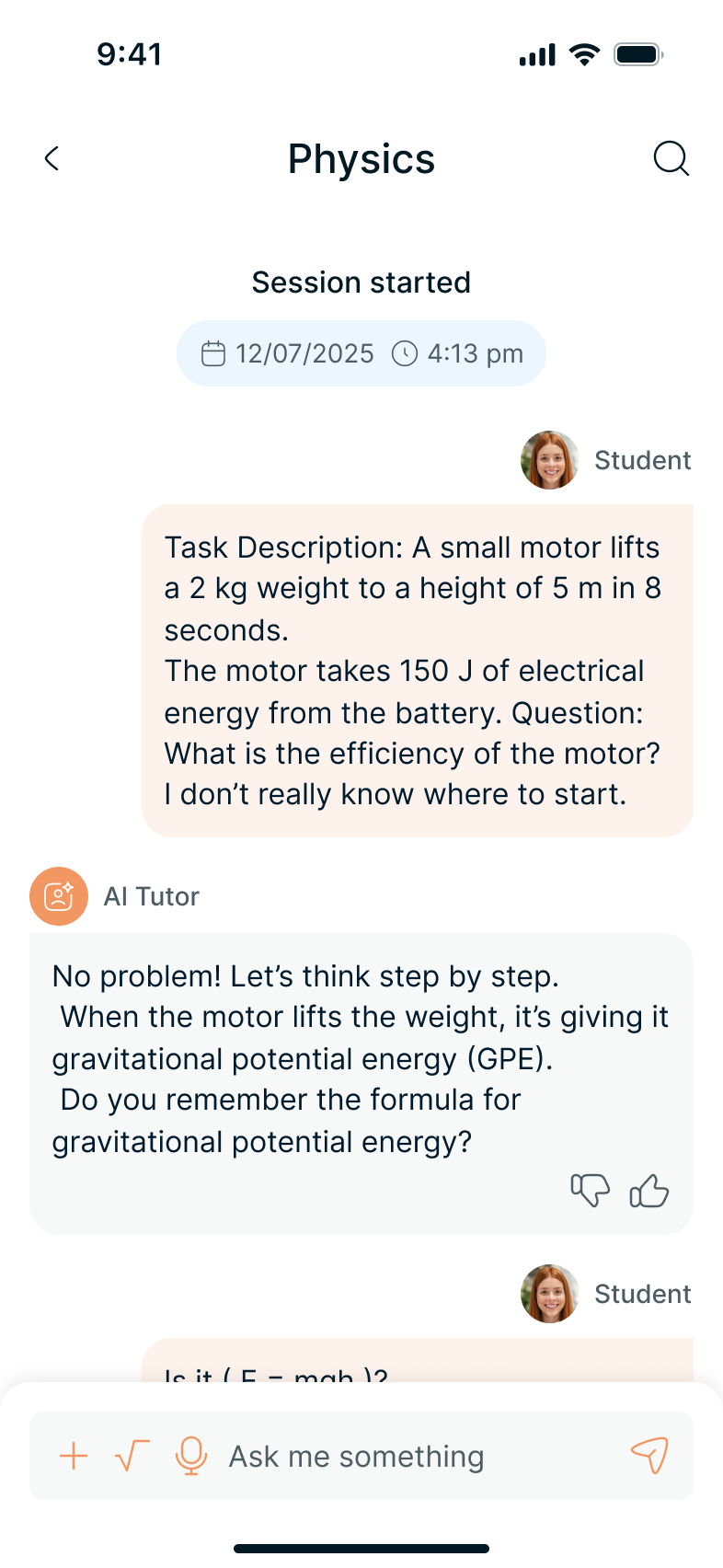Open search with the magnifier icon
Image resolution: width=723 pixels, height=1568 pixels.
click(671, 158)
